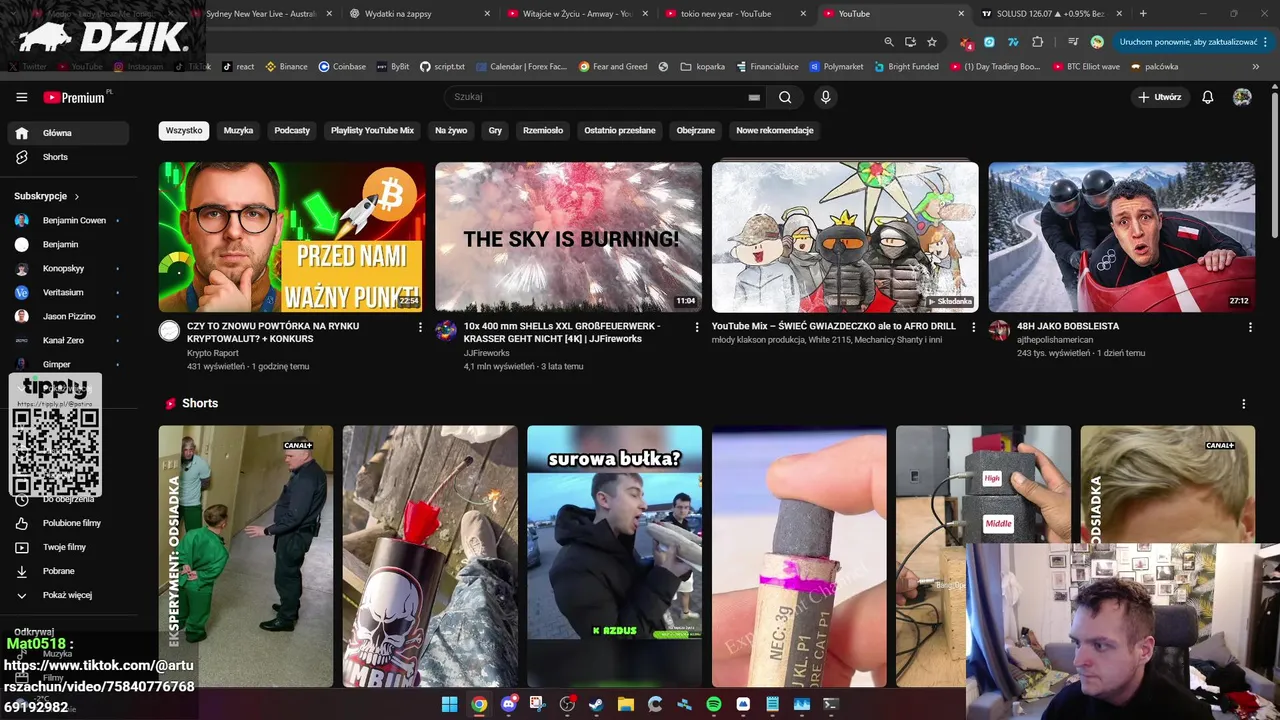Image resolution: width=1280 pixels, height=720 pixels.
Task: Open the surowa bułka Shorts thumbnail
Action: click(x=614, y=556)
